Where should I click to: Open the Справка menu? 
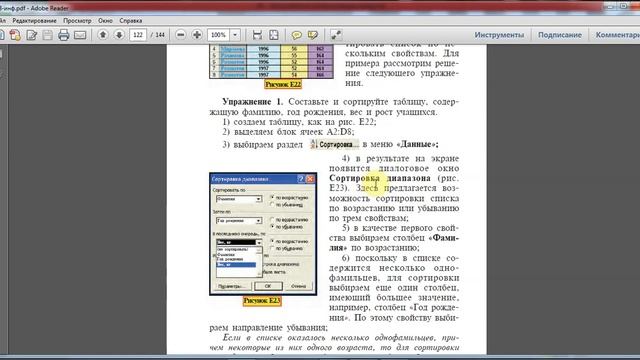[131, 20]
